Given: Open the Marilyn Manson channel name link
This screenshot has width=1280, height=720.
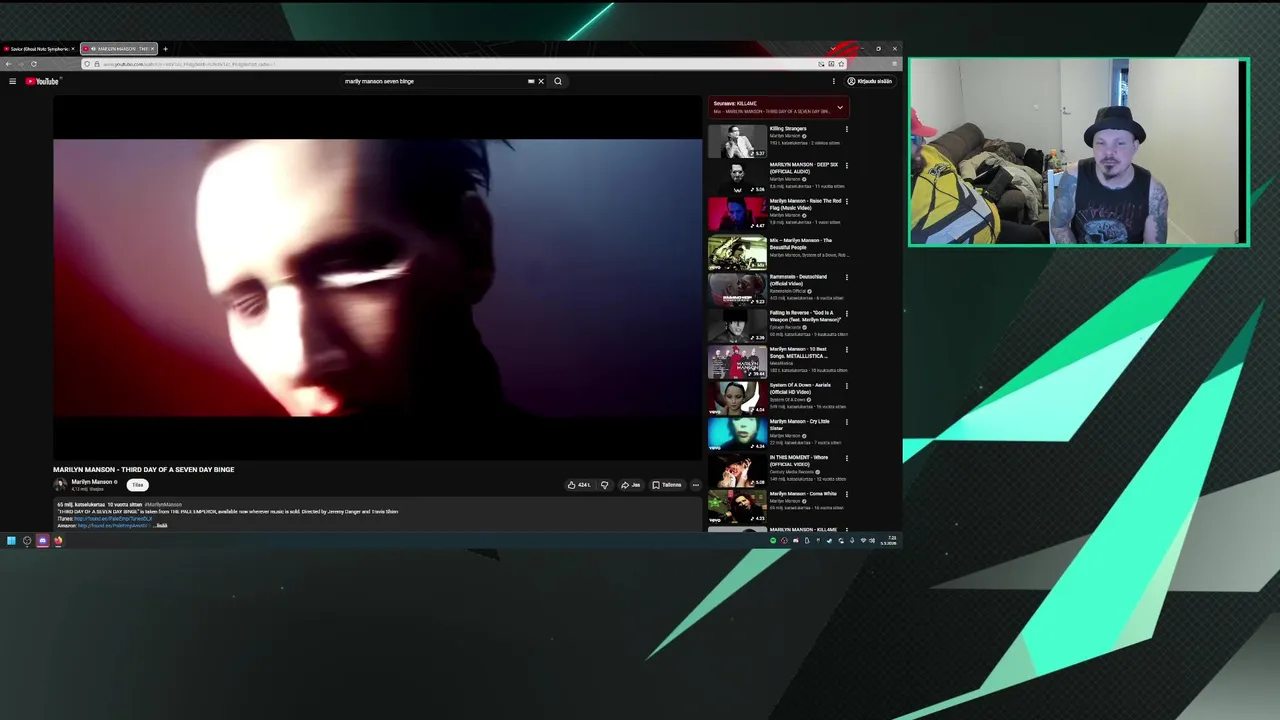Looking at the screenshot, I should click(x=92, y=482).
